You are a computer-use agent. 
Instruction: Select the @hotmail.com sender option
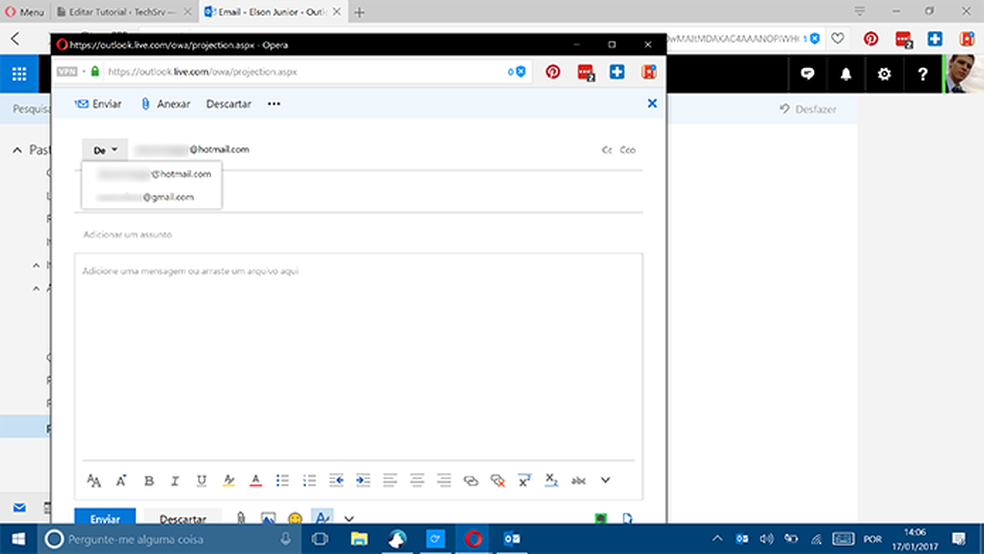click(152, 174)
